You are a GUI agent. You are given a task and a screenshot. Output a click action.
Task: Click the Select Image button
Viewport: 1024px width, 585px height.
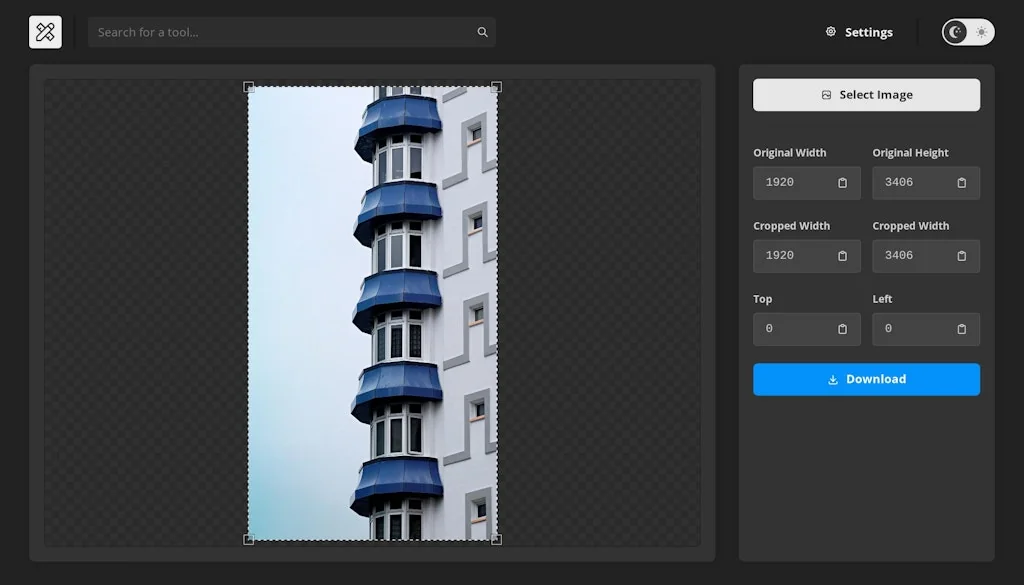(866, 95)
